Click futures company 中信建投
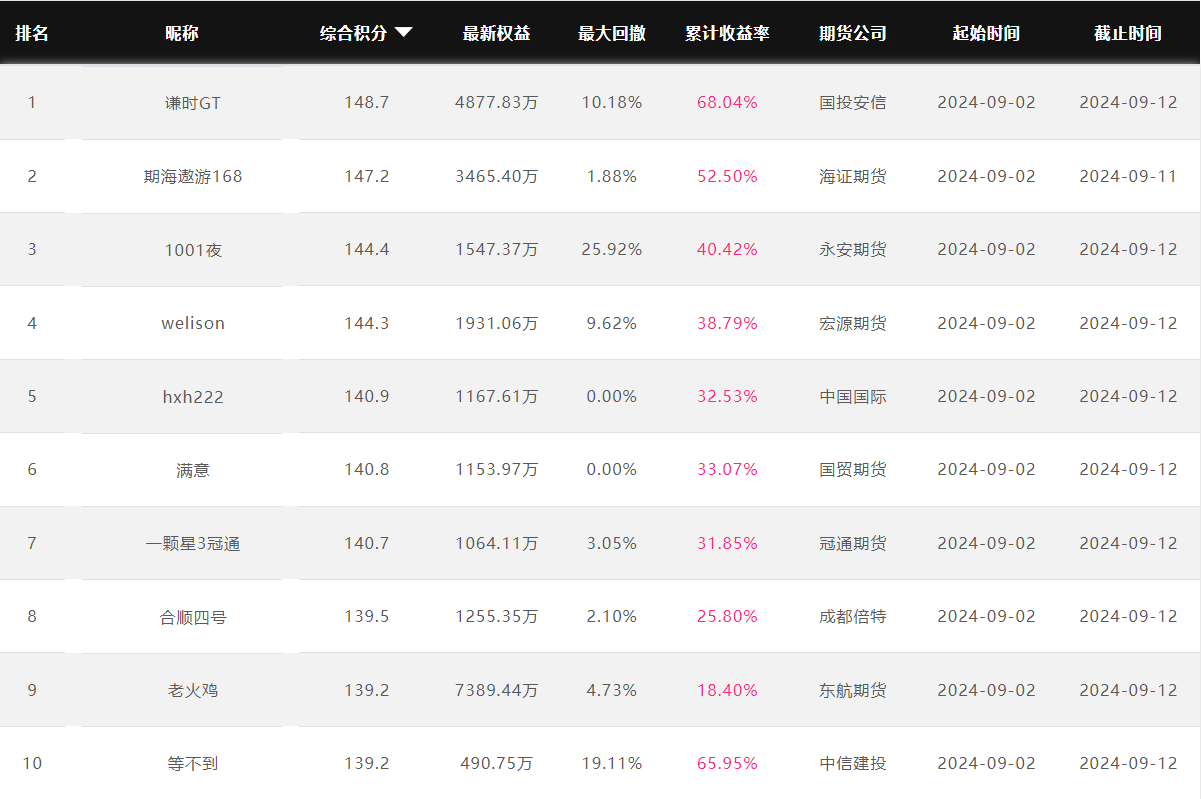 (x=853, y=763)
